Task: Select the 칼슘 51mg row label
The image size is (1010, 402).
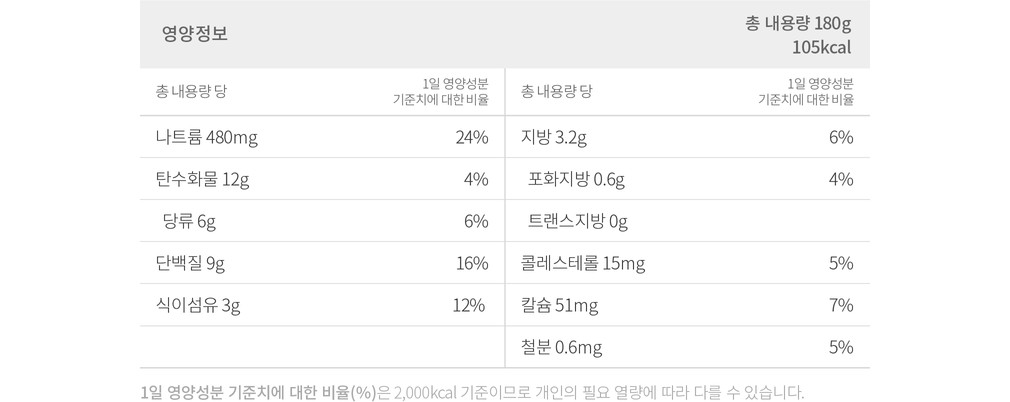Action: coord(559,305)
